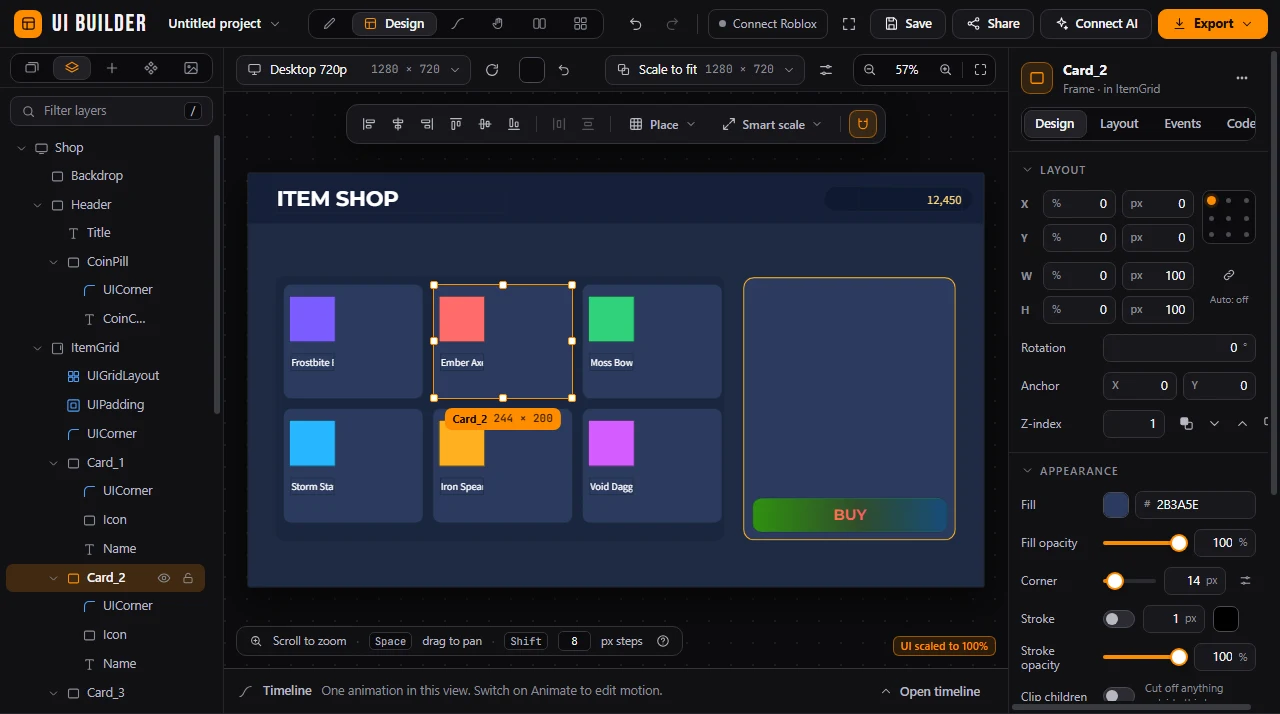
Task: Toggle the Clip children switch
Action: point(1119,695)
